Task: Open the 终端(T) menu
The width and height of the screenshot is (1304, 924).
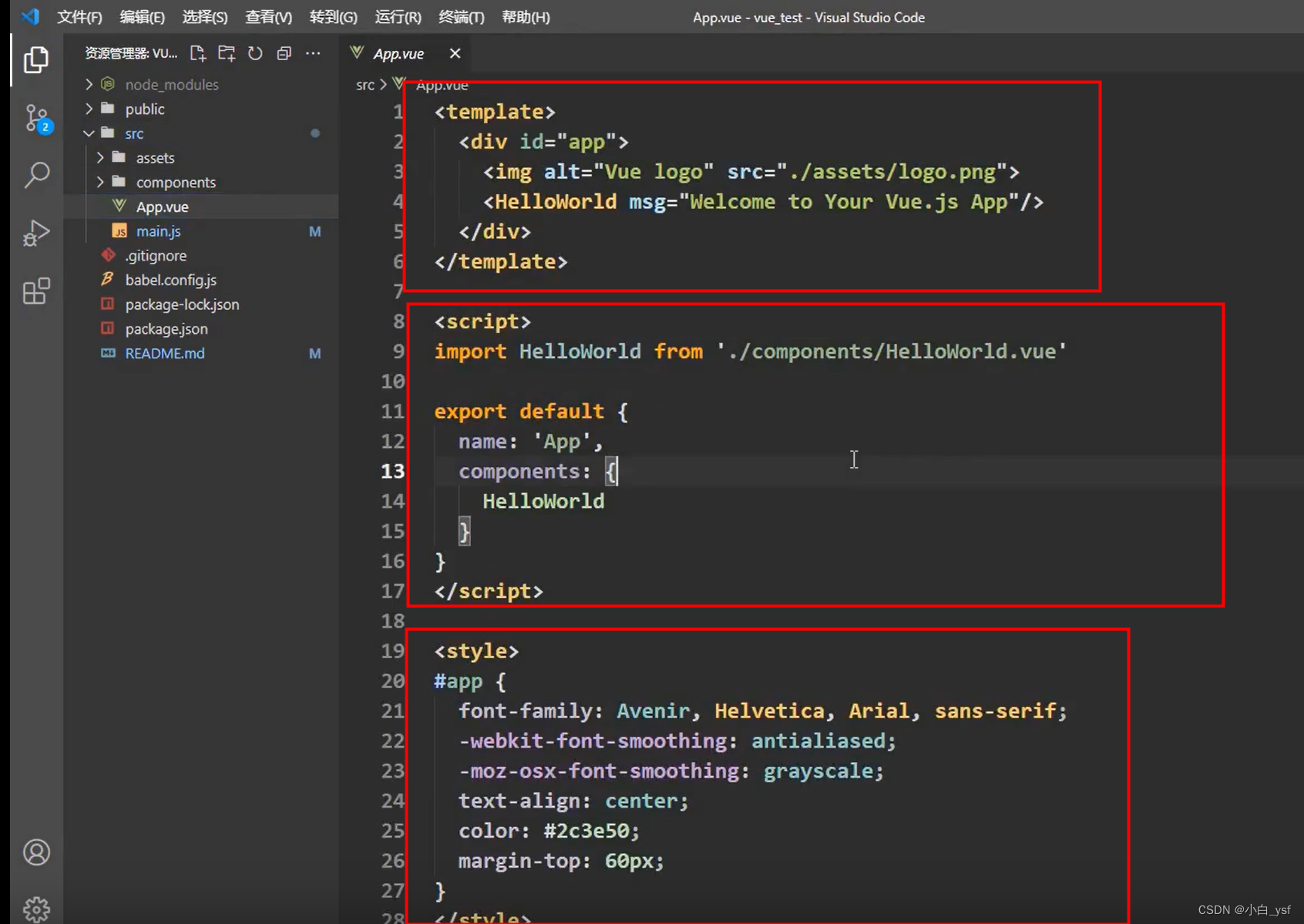Action: (461, 17)
